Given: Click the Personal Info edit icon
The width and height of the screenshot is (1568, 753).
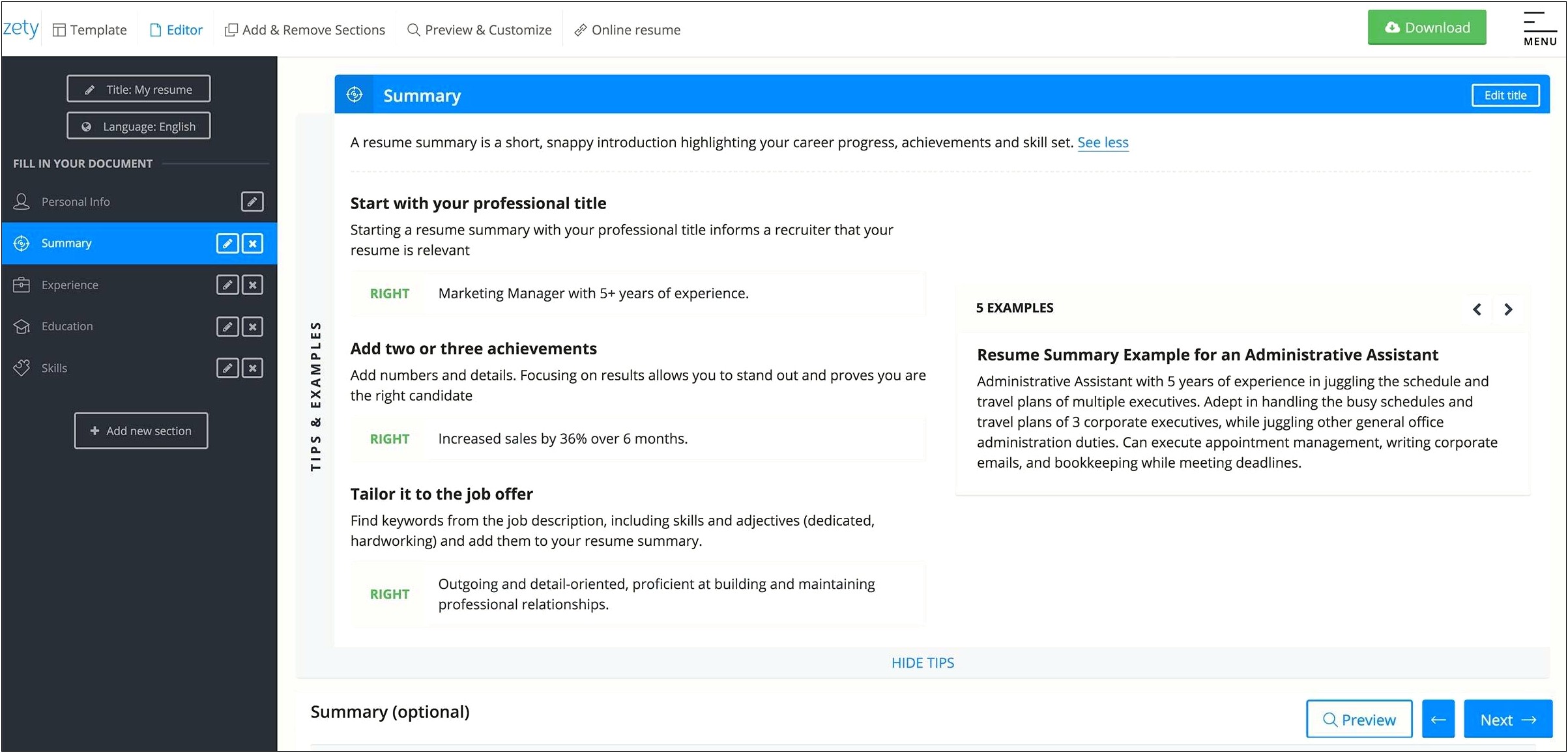Looking at the screenshot, I should 254,200.
